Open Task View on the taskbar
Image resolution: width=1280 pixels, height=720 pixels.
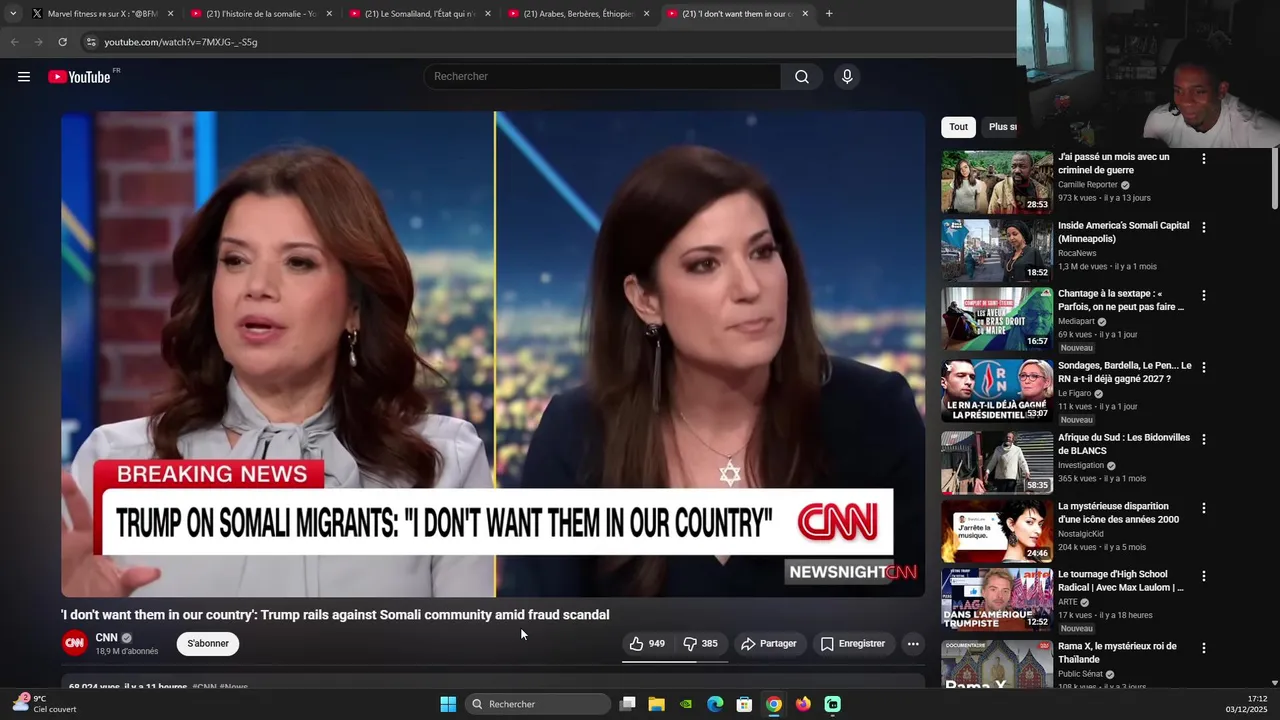[x=628, y=704]
